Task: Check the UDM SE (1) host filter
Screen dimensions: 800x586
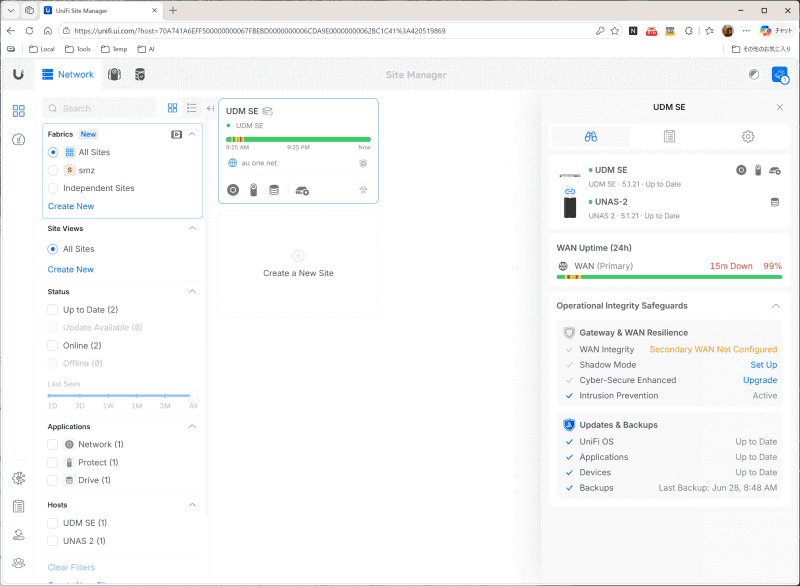Action: (53, 523)
